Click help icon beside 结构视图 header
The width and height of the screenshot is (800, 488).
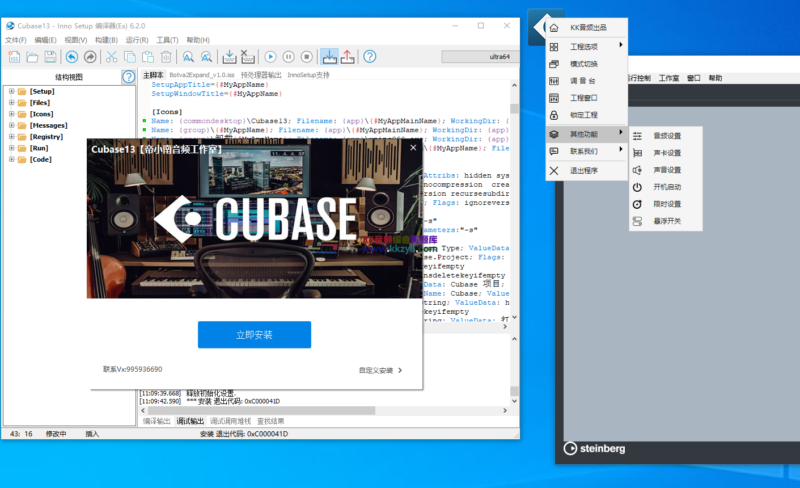[x=129, y=77]
